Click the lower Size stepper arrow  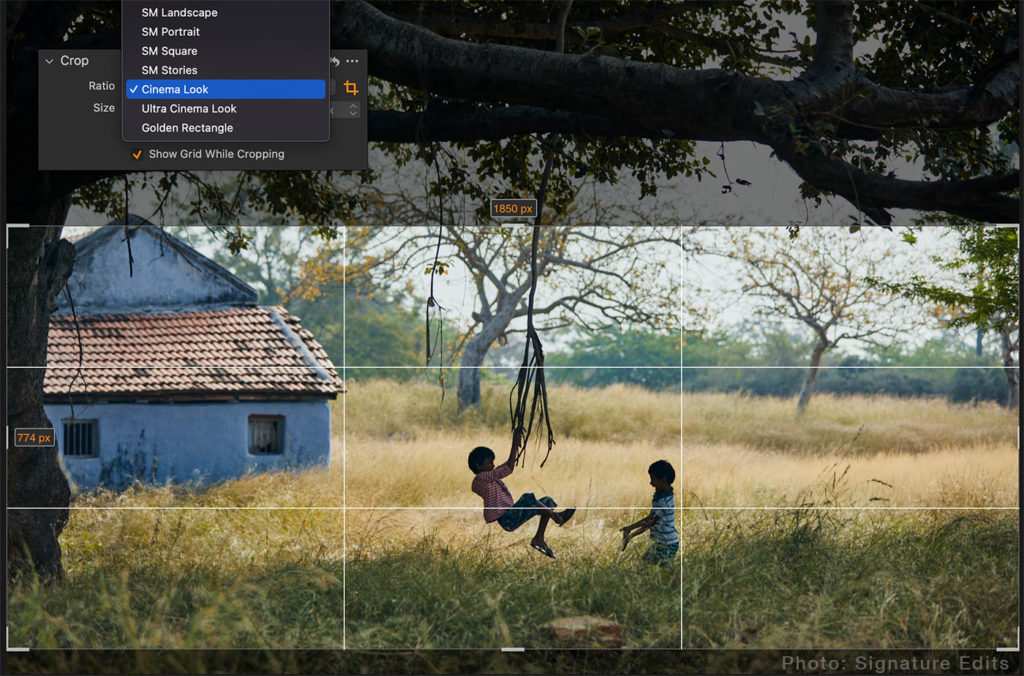354,113
